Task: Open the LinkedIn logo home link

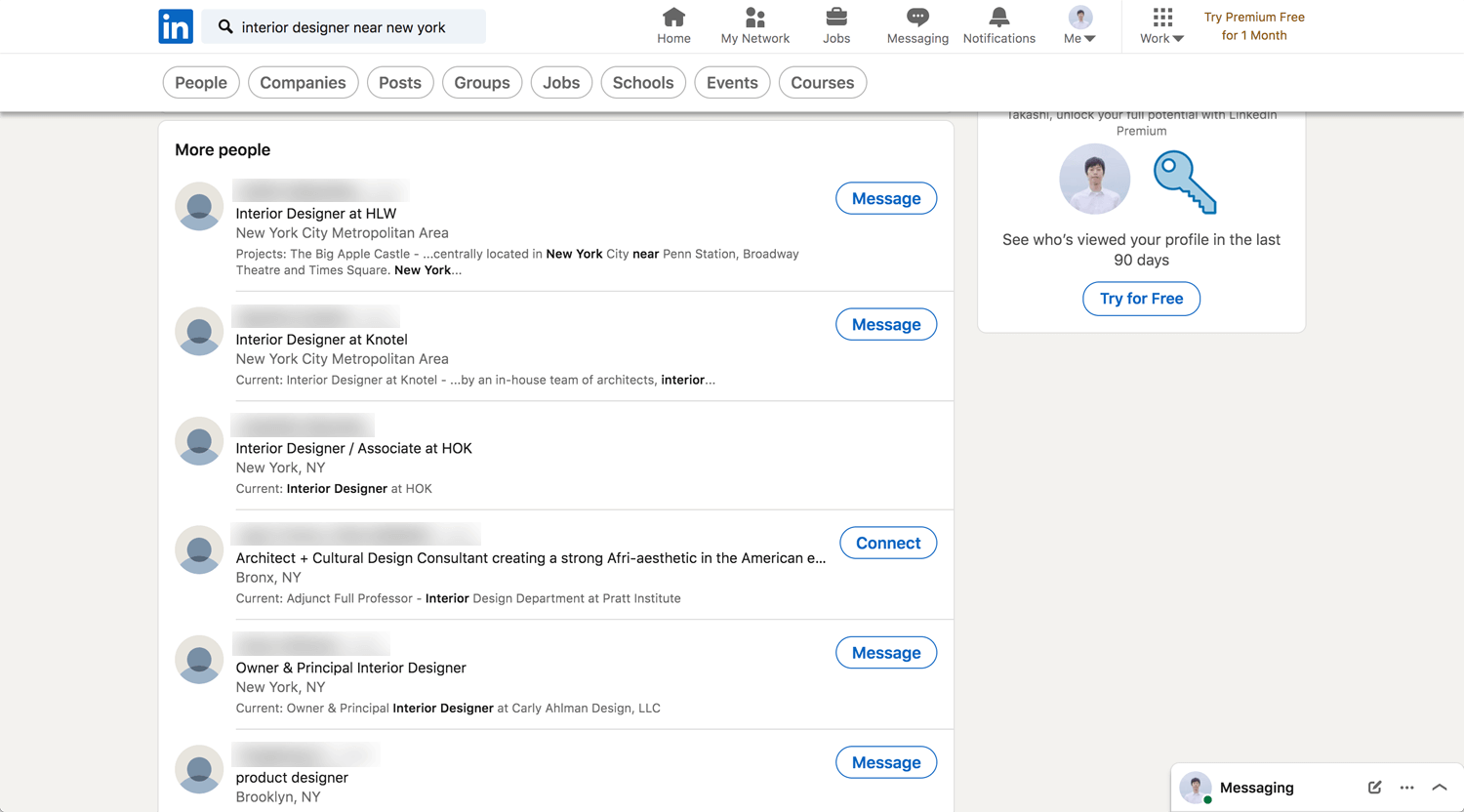Action: click(x=176, y=26)
